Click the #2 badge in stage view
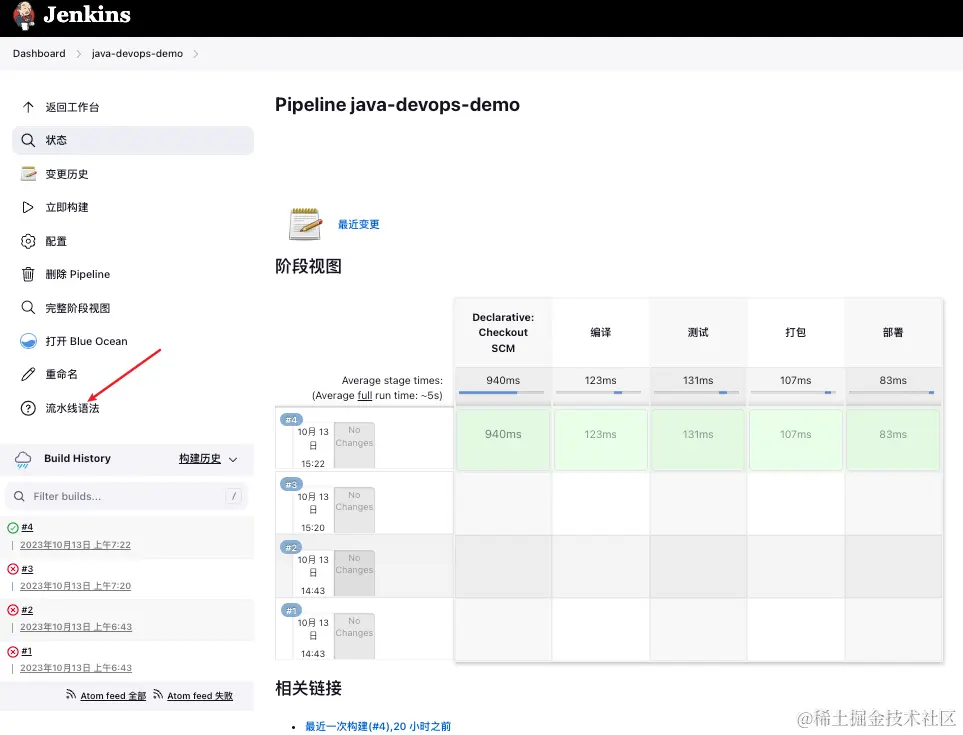 click(291, 547)
